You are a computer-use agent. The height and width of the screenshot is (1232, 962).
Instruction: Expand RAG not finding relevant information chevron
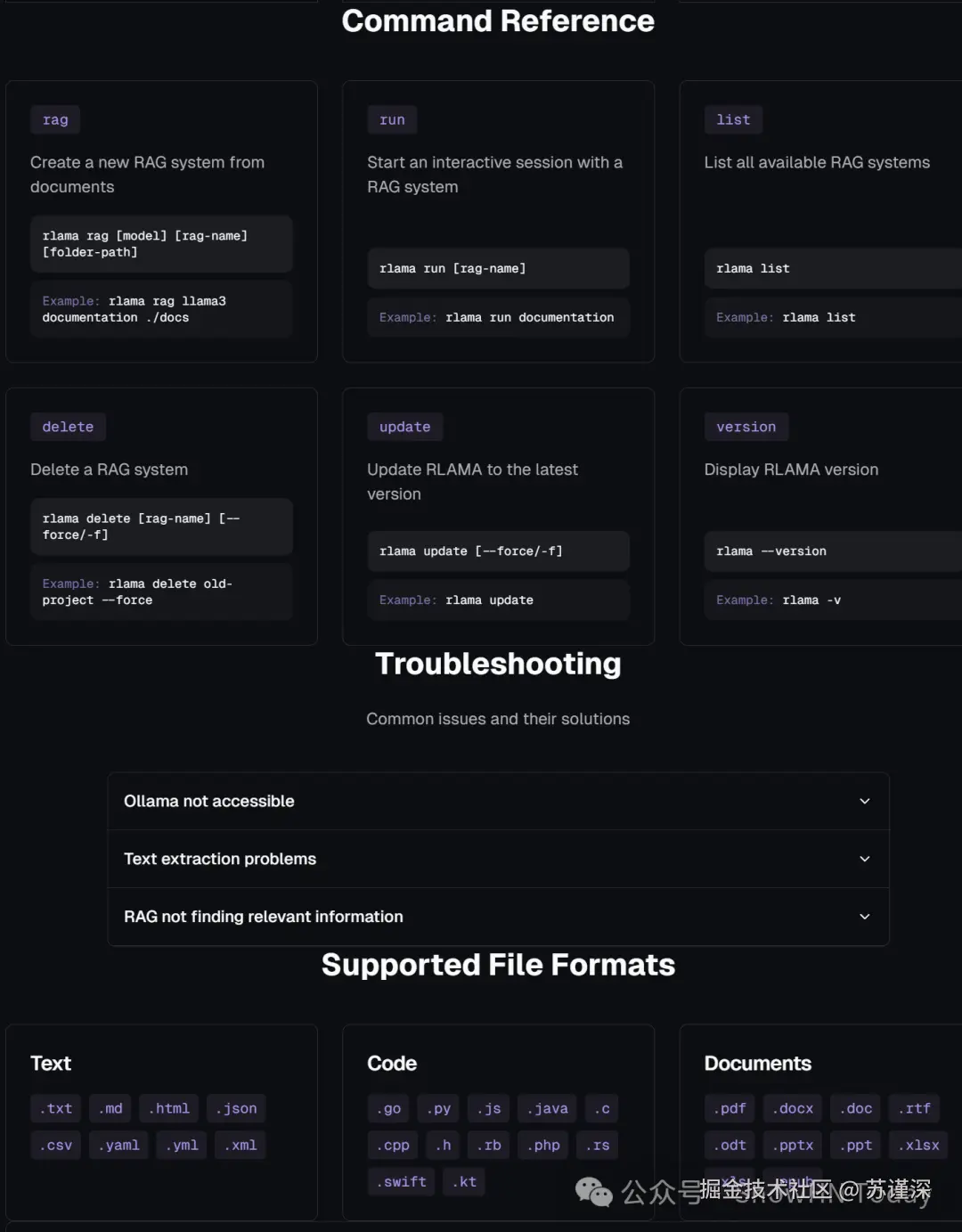pyautogui.click(x=864, y=917)
